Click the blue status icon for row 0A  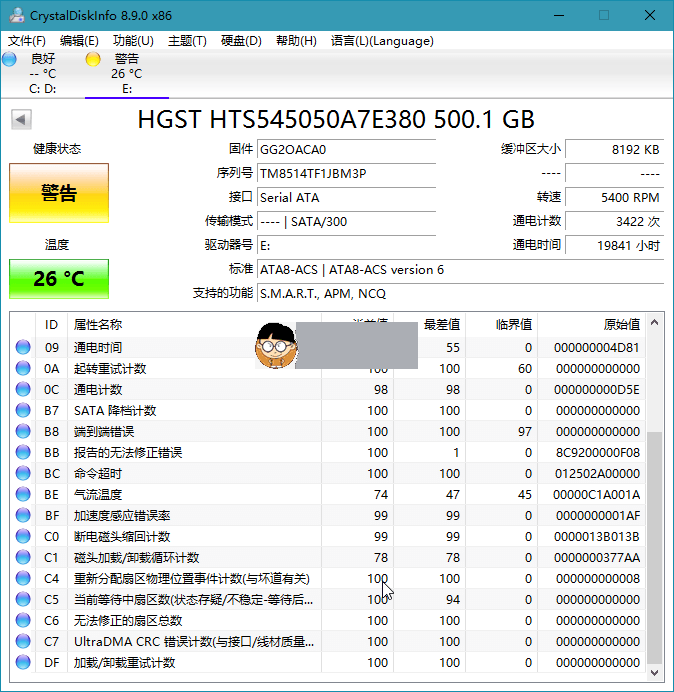click(23, 369)
